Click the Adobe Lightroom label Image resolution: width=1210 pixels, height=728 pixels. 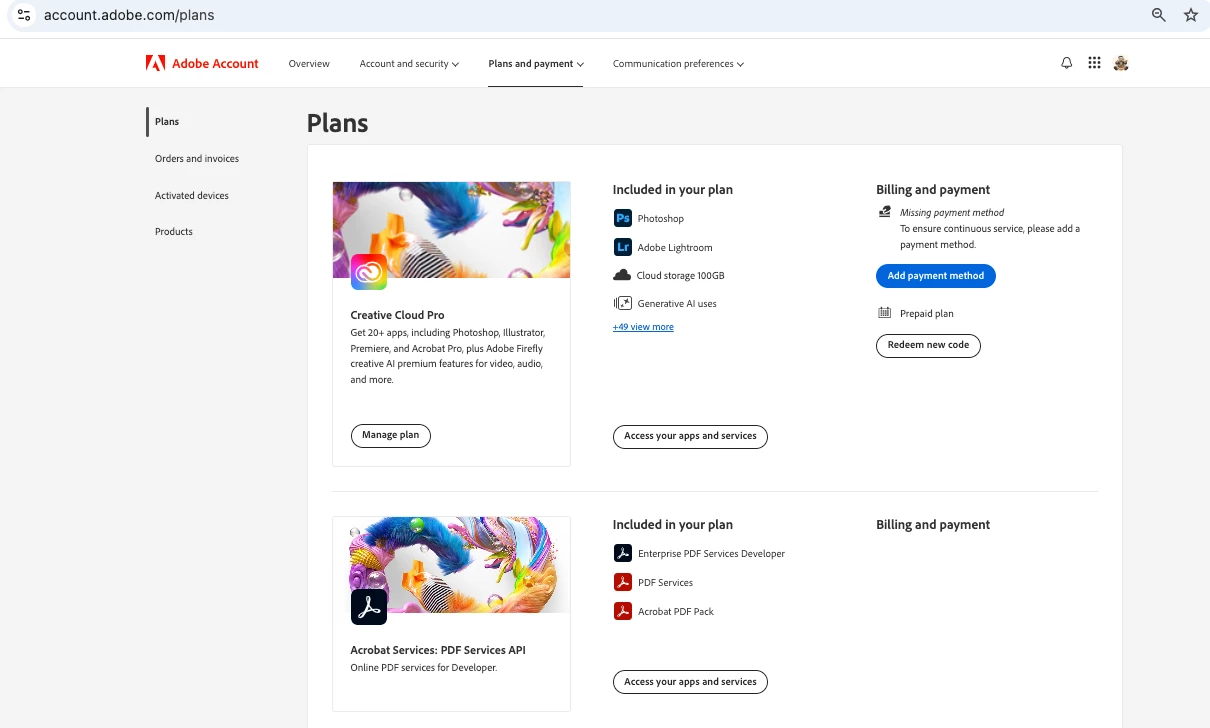coord(675,248)
